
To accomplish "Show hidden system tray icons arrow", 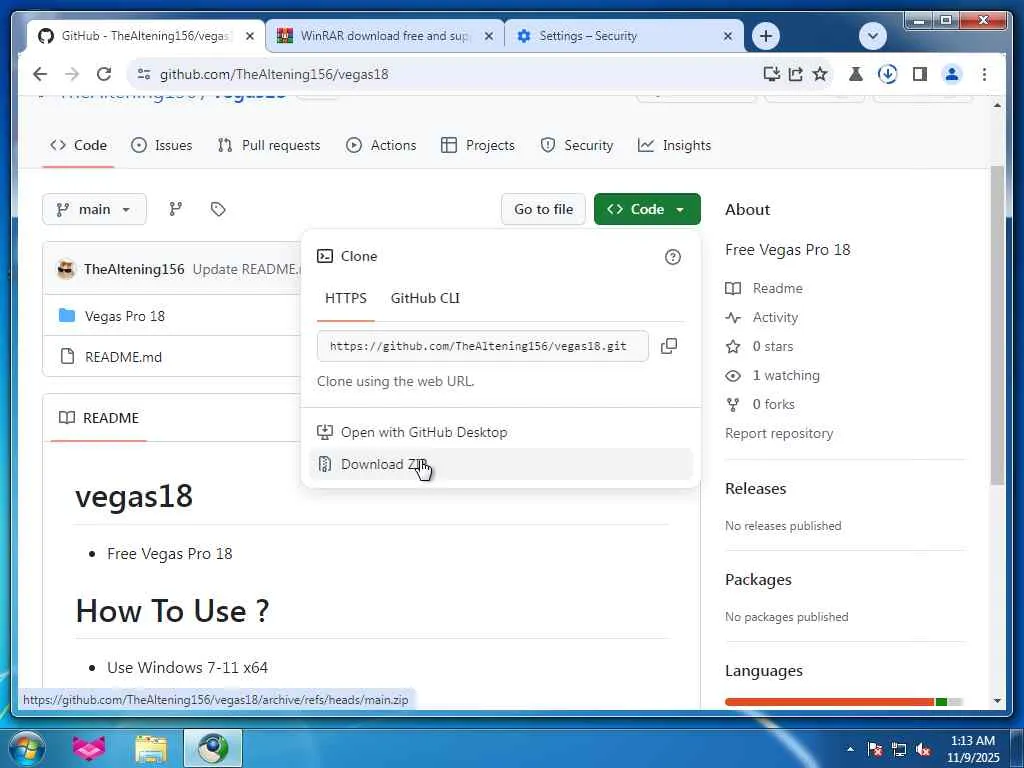I will pyautogui.click(x=850, y=749).
